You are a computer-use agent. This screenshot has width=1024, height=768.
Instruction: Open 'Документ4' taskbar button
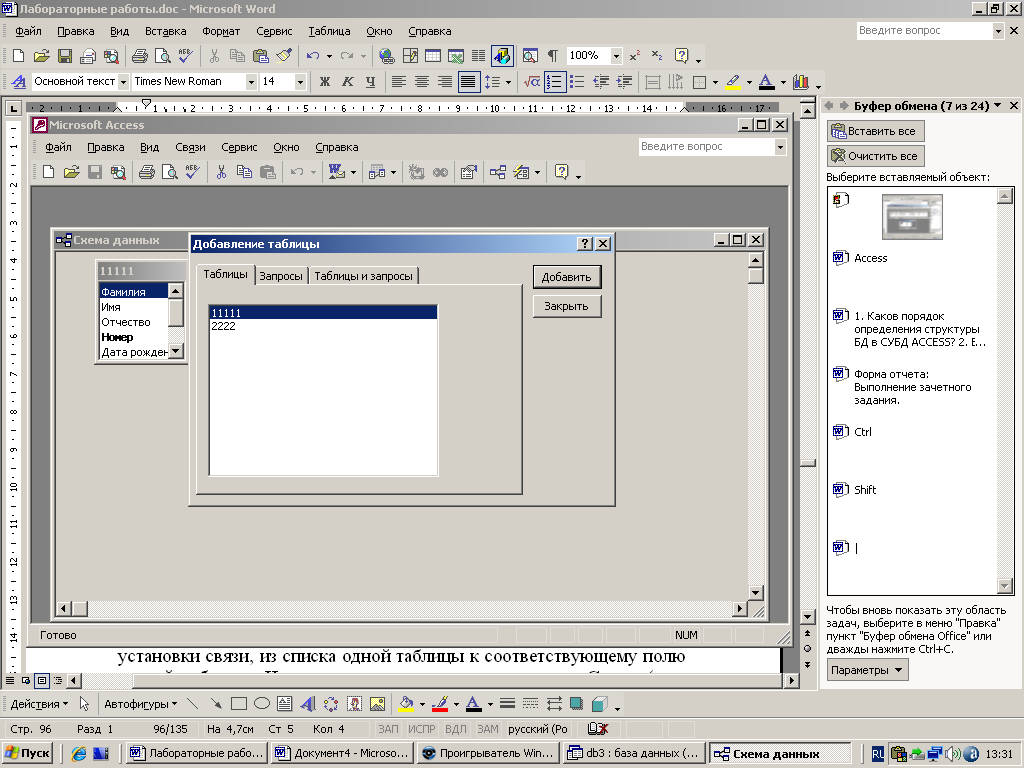(x=343, y=753)
